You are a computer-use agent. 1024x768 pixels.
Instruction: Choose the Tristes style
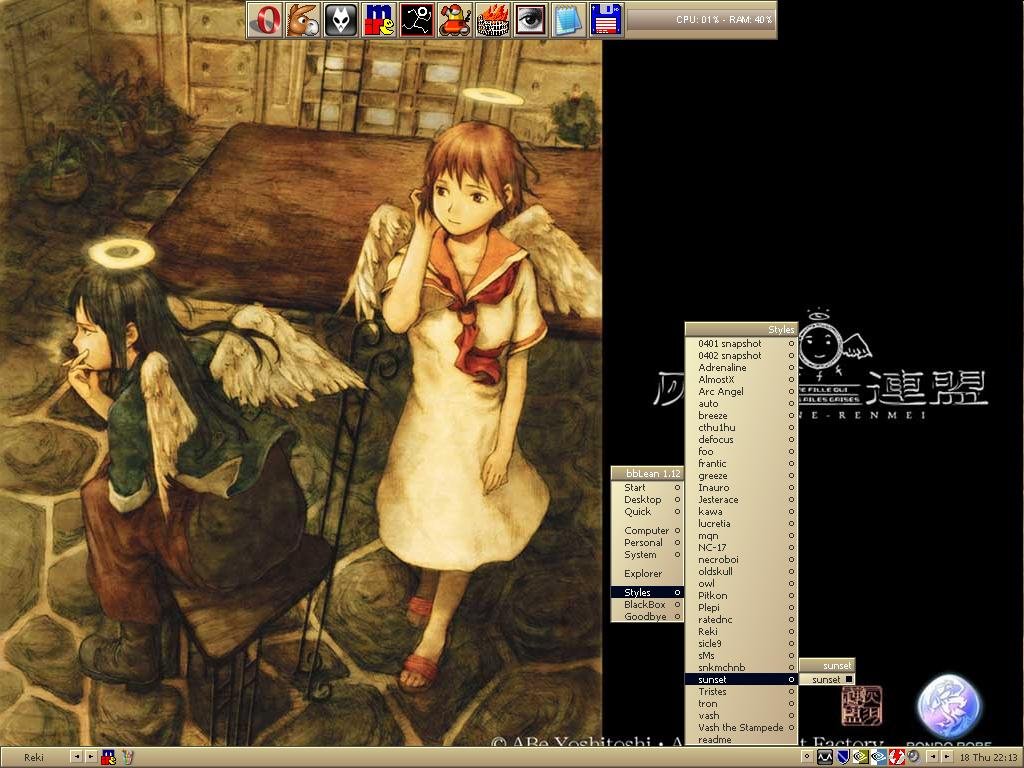click(x=741, y=692)
